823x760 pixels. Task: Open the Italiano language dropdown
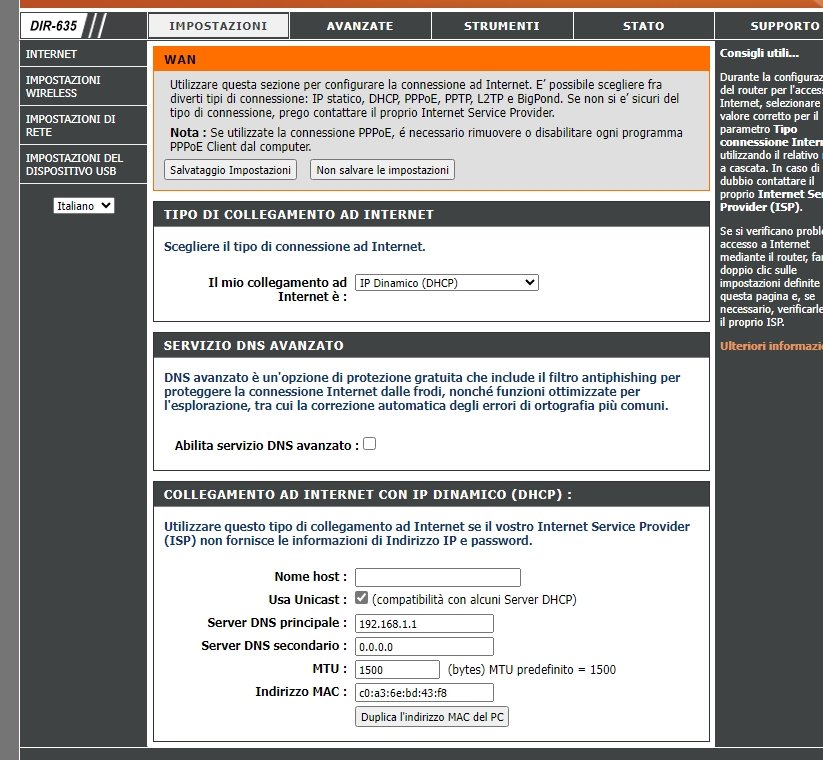click(x=83, y=206)
